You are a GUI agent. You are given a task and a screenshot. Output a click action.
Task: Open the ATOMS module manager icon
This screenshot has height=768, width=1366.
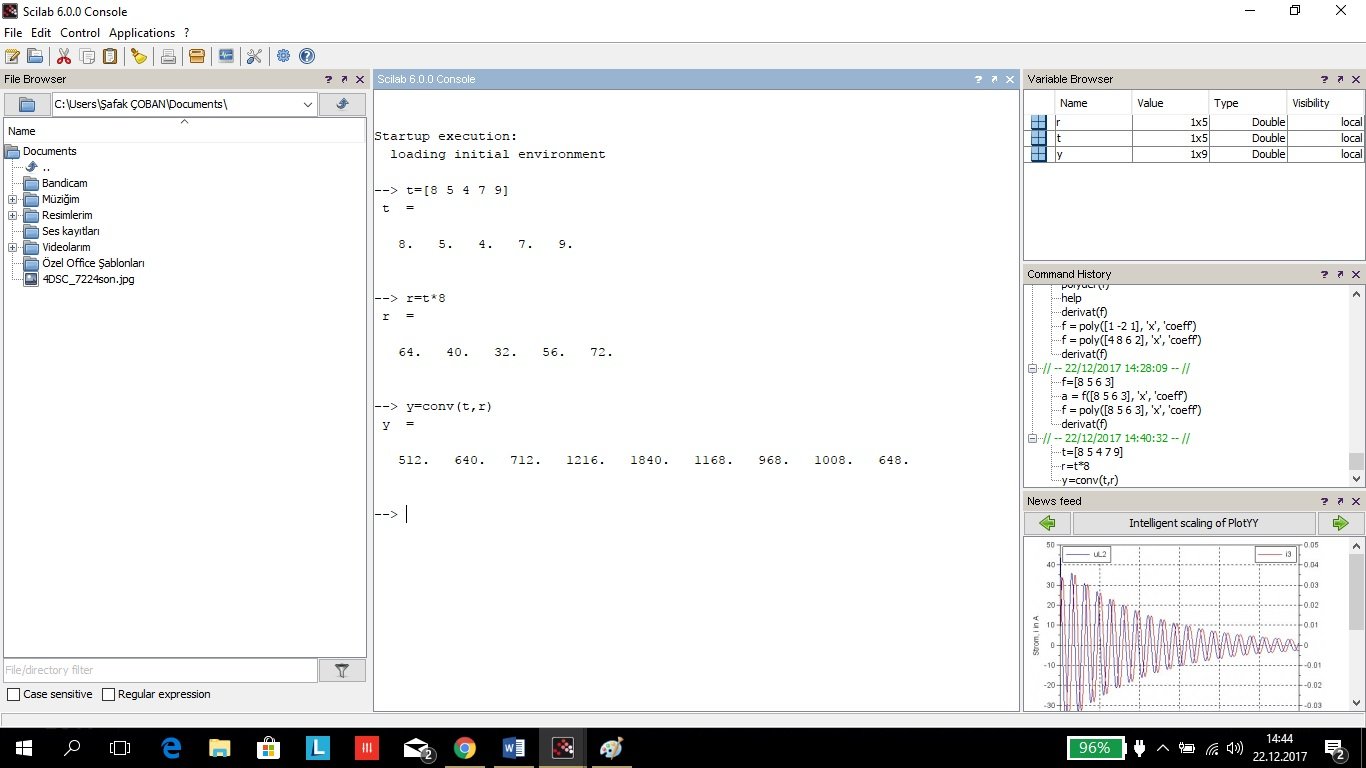coord(197,56)
